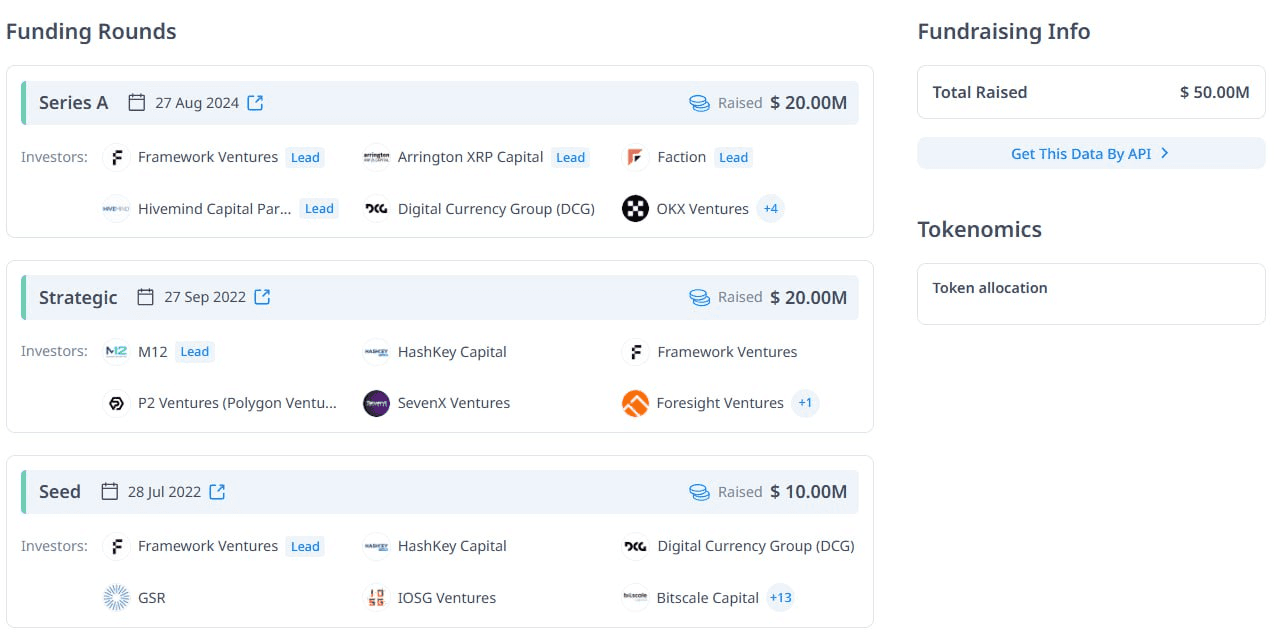The height and width of the screenshot is (640, 1277).
Task: Click the Tokenomics heading
Action: (980, 229)
